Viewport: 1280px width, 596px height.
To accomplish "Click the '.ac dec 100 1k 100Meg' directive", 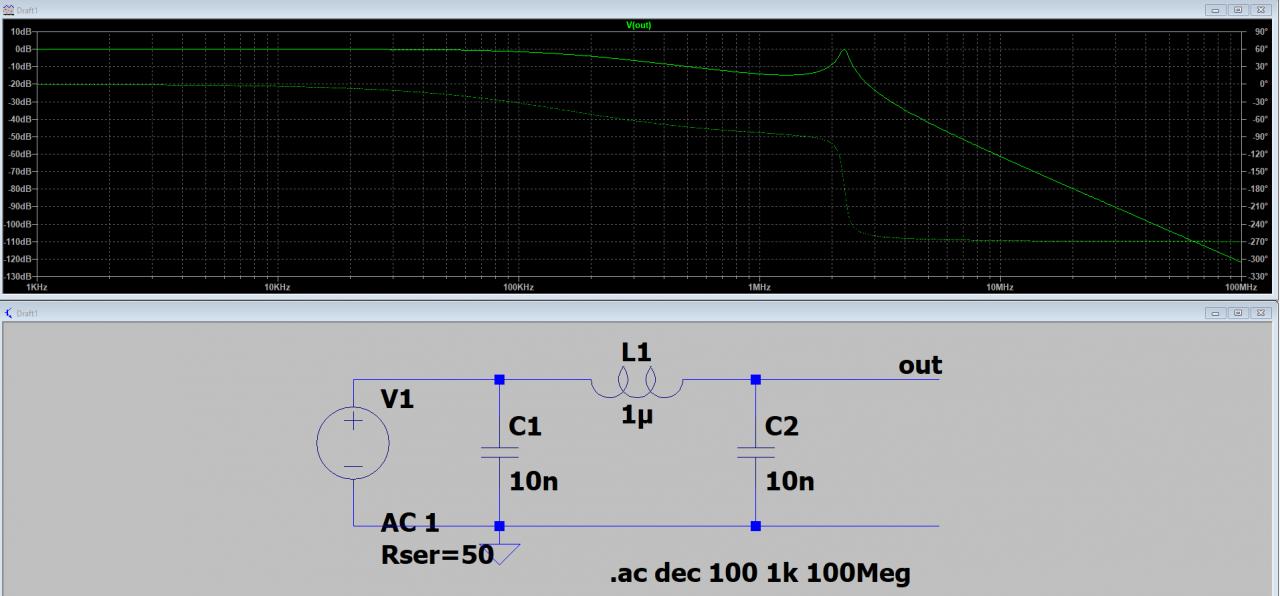I will (760, 575).
